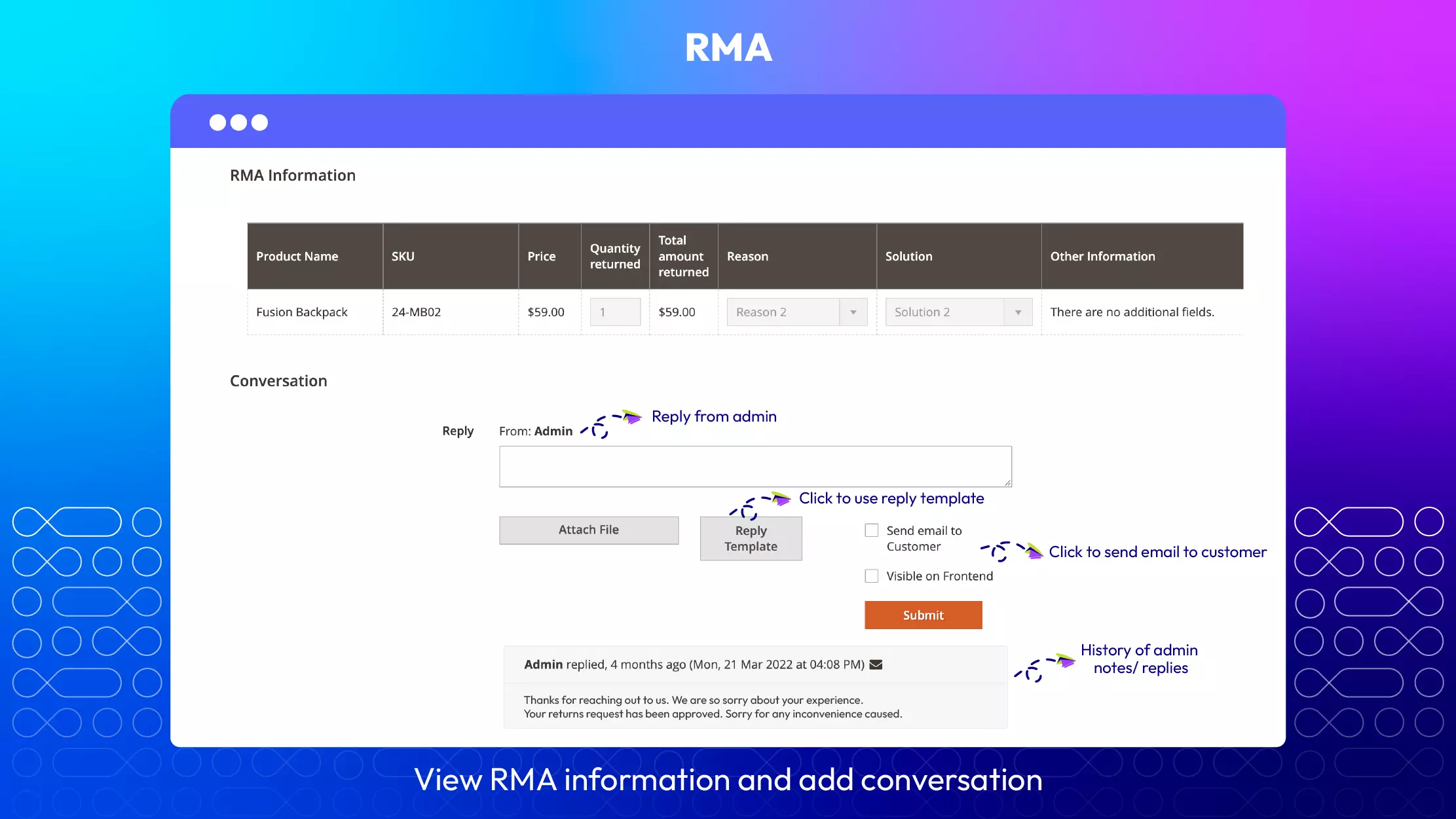The image size is (1456, 819).
Task: Click the RMA Information heading
Action: (293, 175)
